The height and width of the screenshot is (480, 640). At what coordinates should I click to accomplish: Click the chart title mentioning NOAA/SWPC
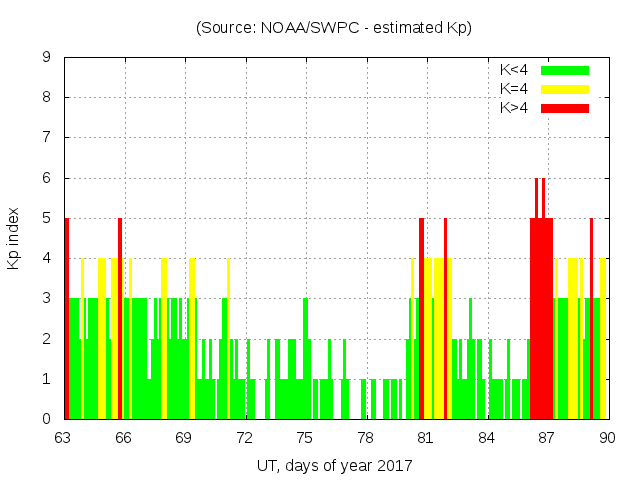coord(333,28)
